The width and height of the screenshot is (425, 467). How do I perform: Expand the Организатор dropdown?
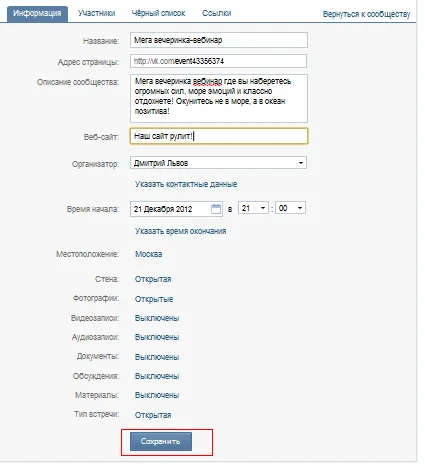pyautogui.click(x=218, y=163)
